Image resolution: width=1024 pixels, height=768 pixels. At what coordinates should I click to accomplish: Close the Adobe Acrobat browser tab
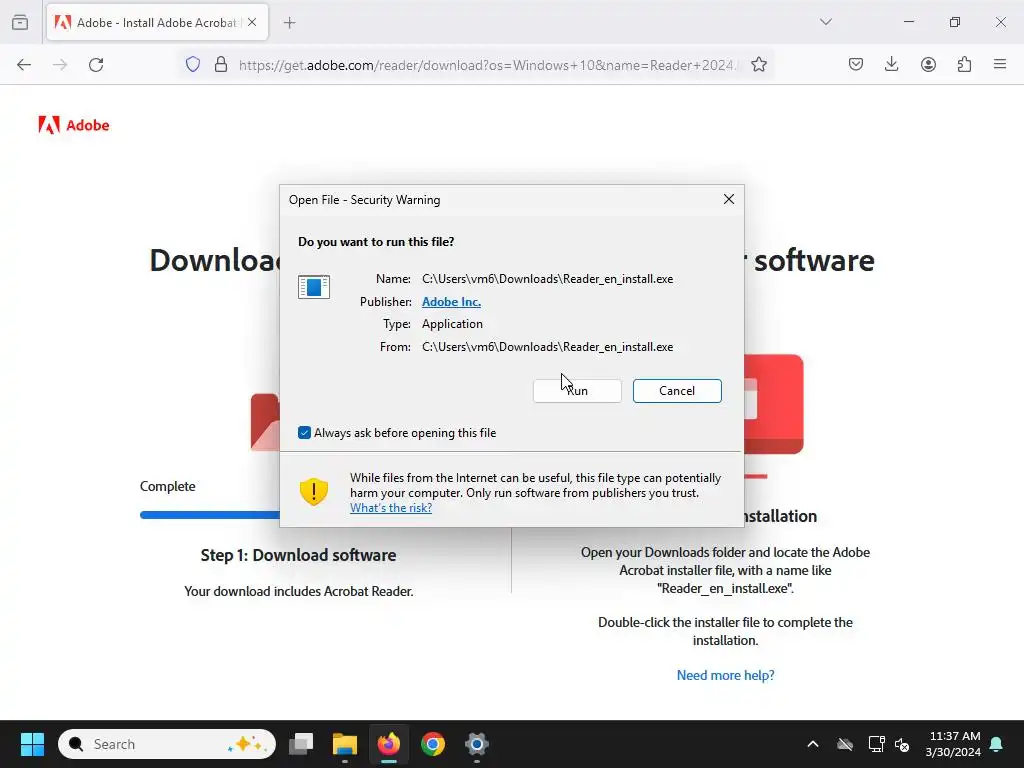coord(252,22)
